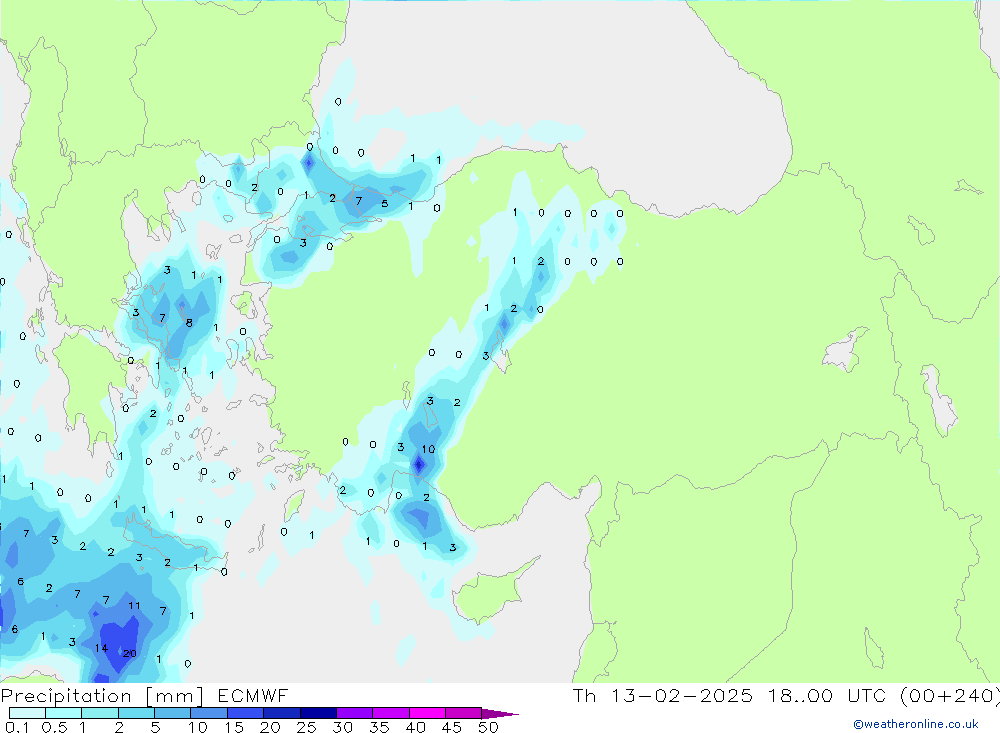Select the 15–20 mm legend swatch
Viewport: 1000px width, 733px height.
[x=245, y=713]
